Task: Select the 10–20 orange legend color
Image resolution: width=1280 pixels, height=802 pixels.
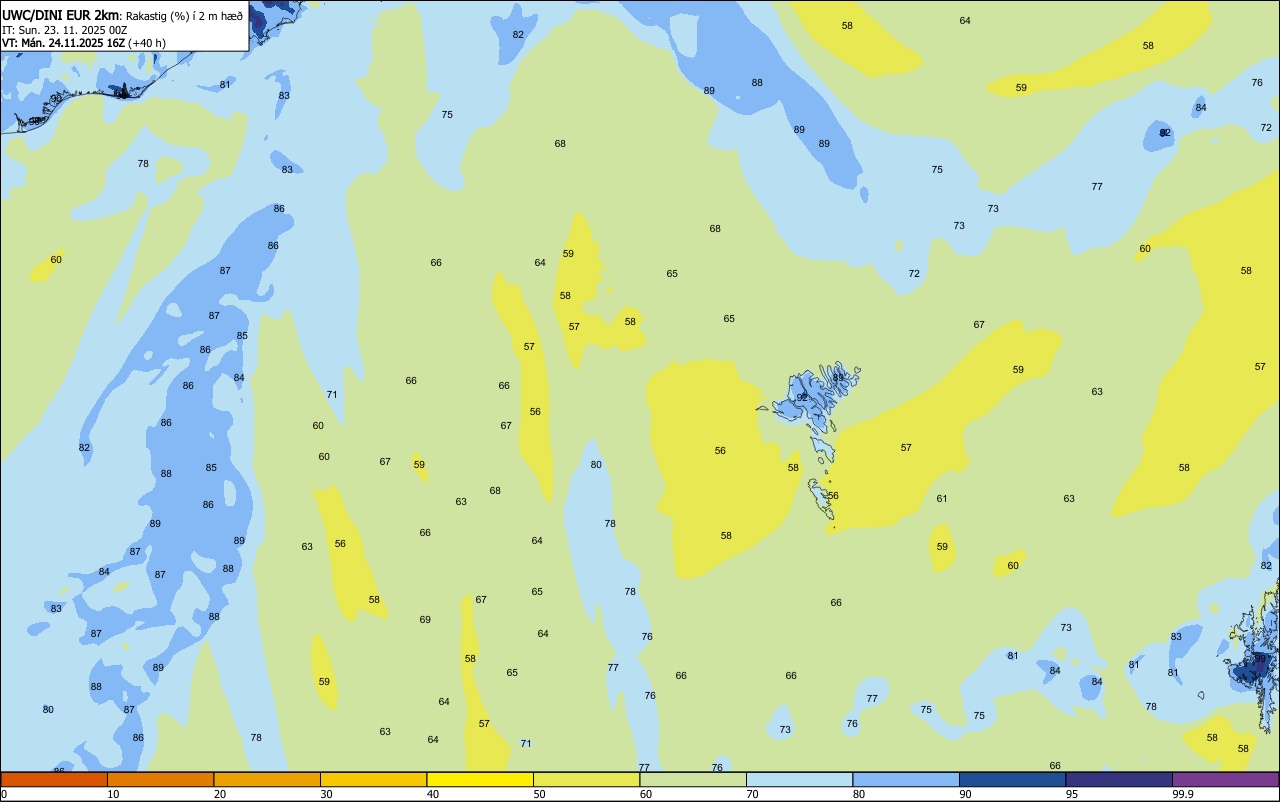Action: click(x=160, y=779)
